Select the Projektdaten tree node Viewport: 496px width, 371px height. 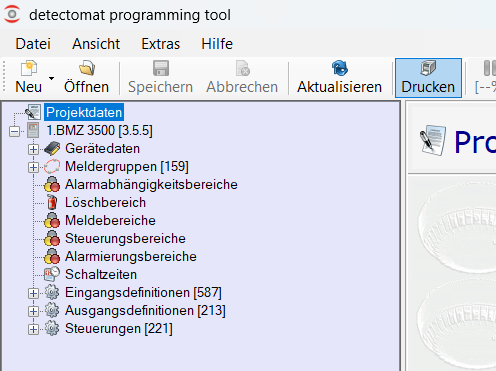84,112
